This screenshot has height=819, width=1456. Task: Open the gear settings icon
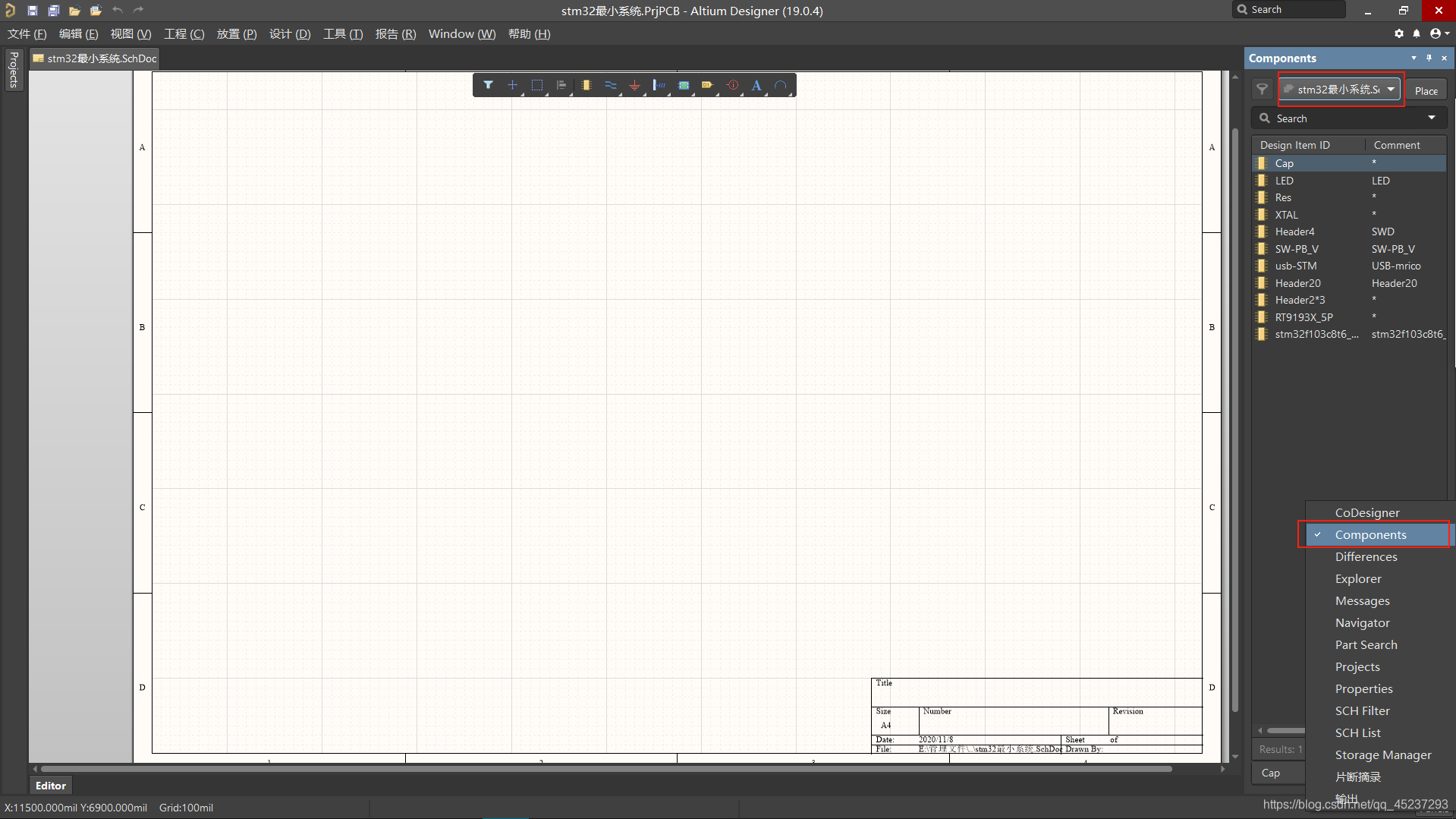(x=1399, y=33)
